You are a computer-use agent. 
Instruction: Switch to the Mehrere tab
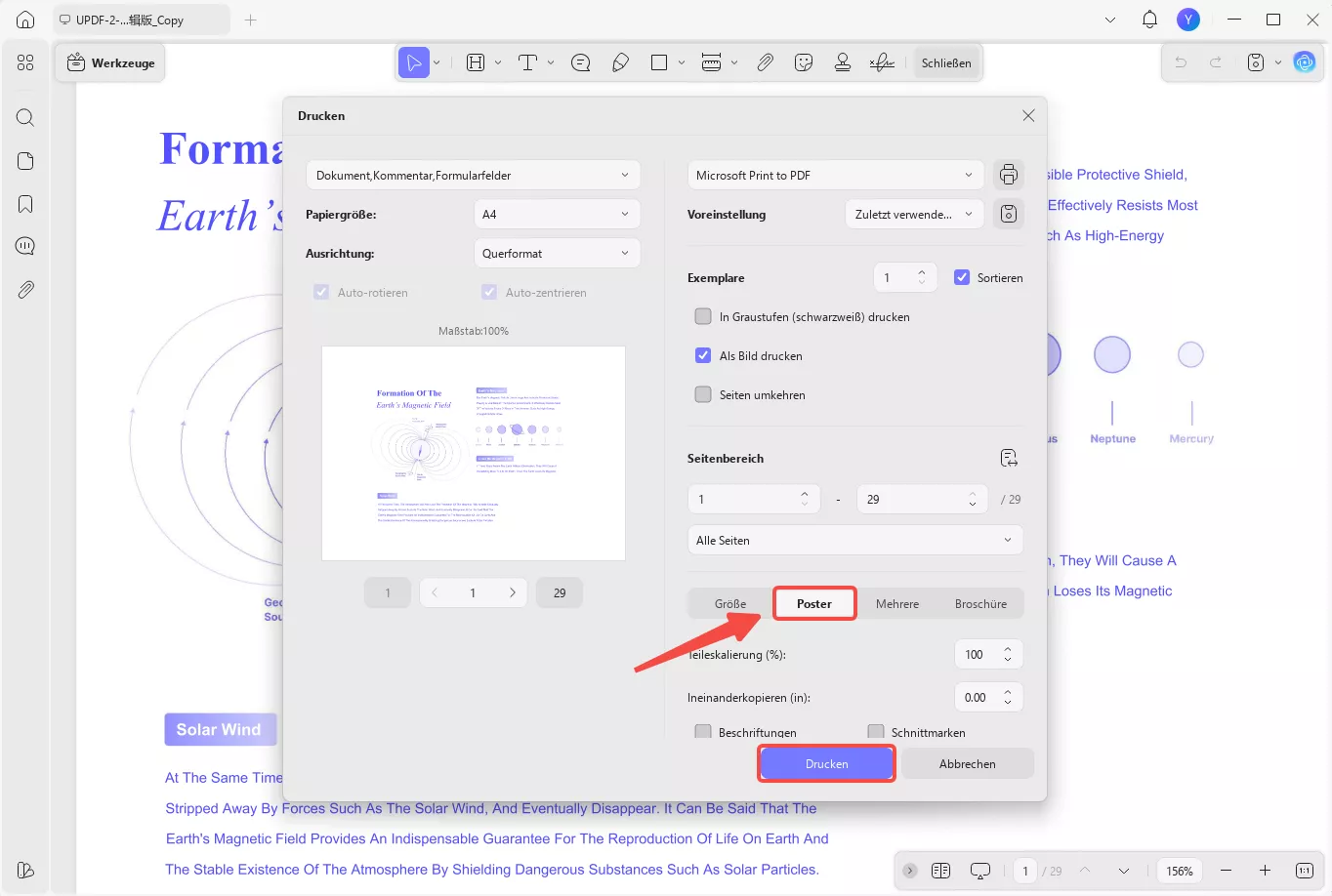[x=897, y=603]
